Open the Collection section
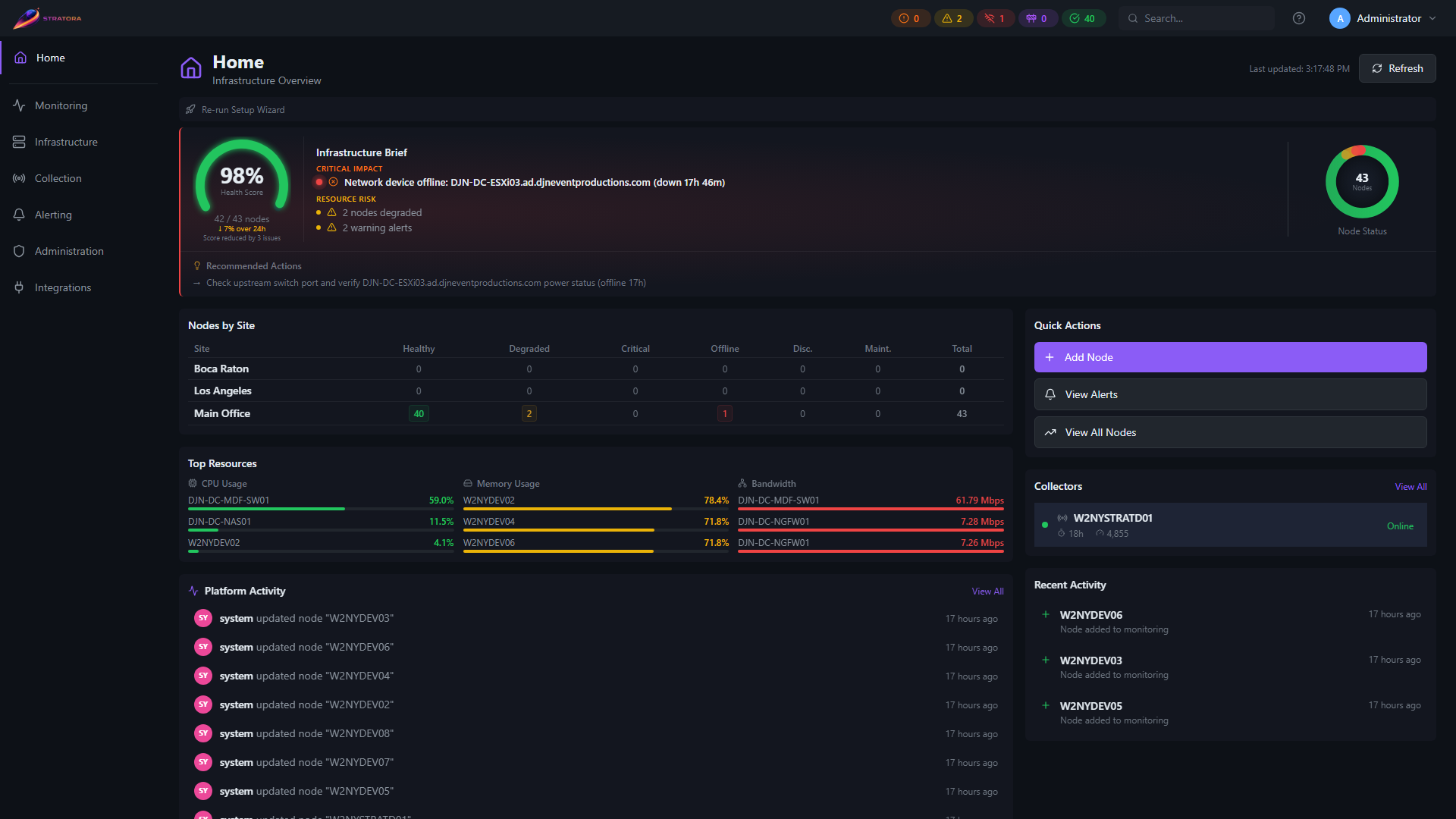The image size is (1456, 819). pyautogui.click(x=79, y=178)
